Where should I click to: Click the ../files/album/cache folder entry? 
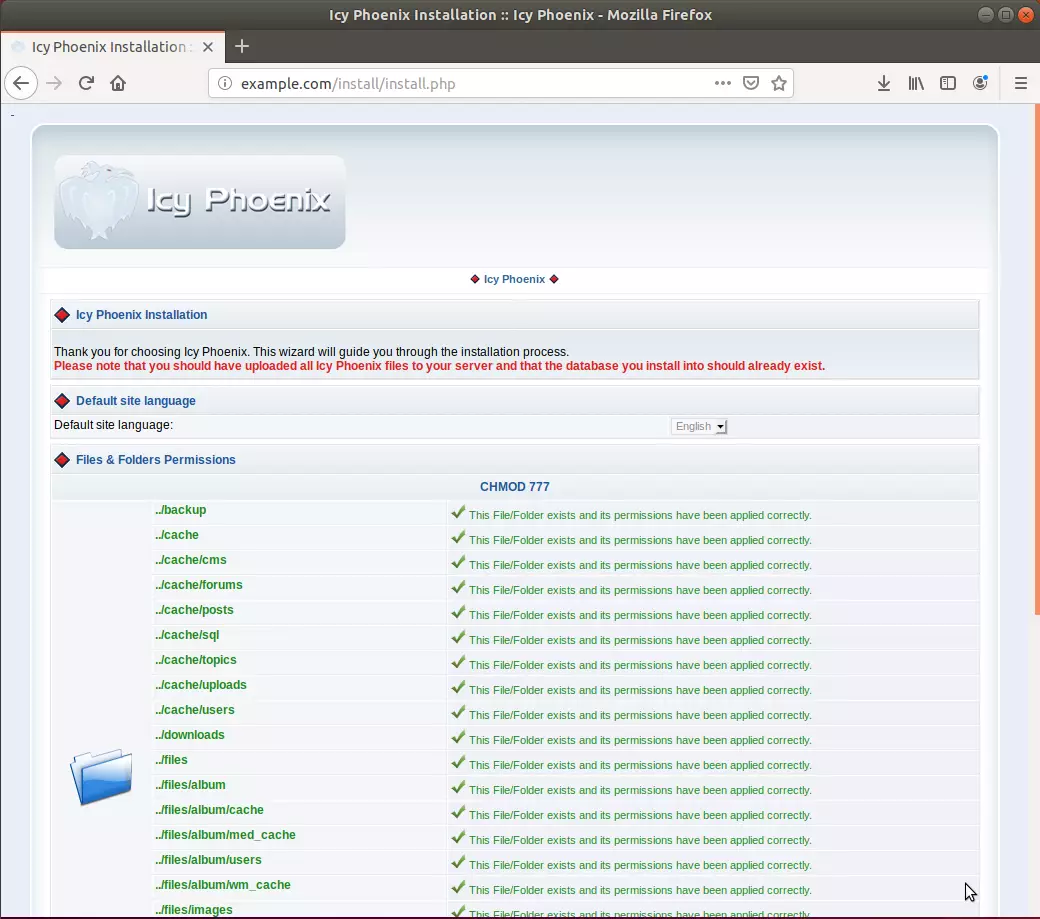[x=209, y=810]
